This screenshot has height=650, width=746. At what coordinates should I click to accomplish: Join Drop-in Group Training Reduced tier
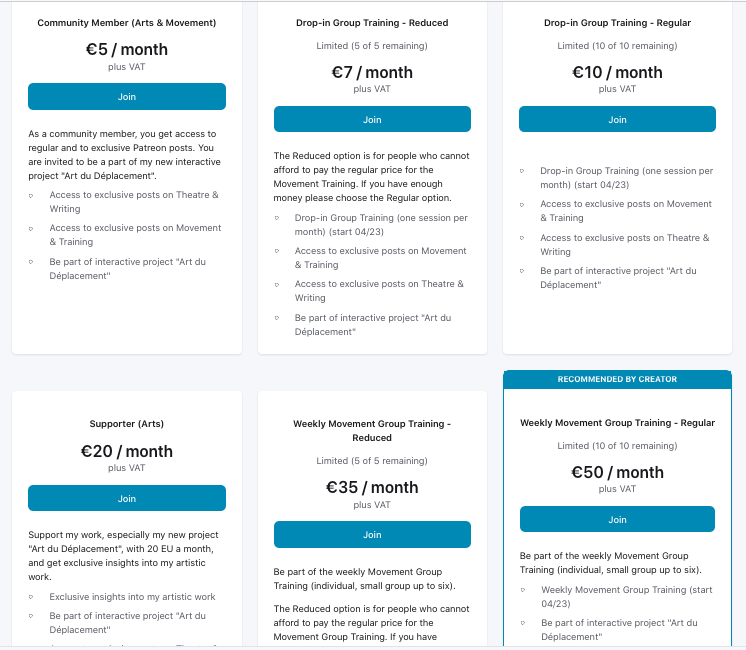click(x=372, y=120)
